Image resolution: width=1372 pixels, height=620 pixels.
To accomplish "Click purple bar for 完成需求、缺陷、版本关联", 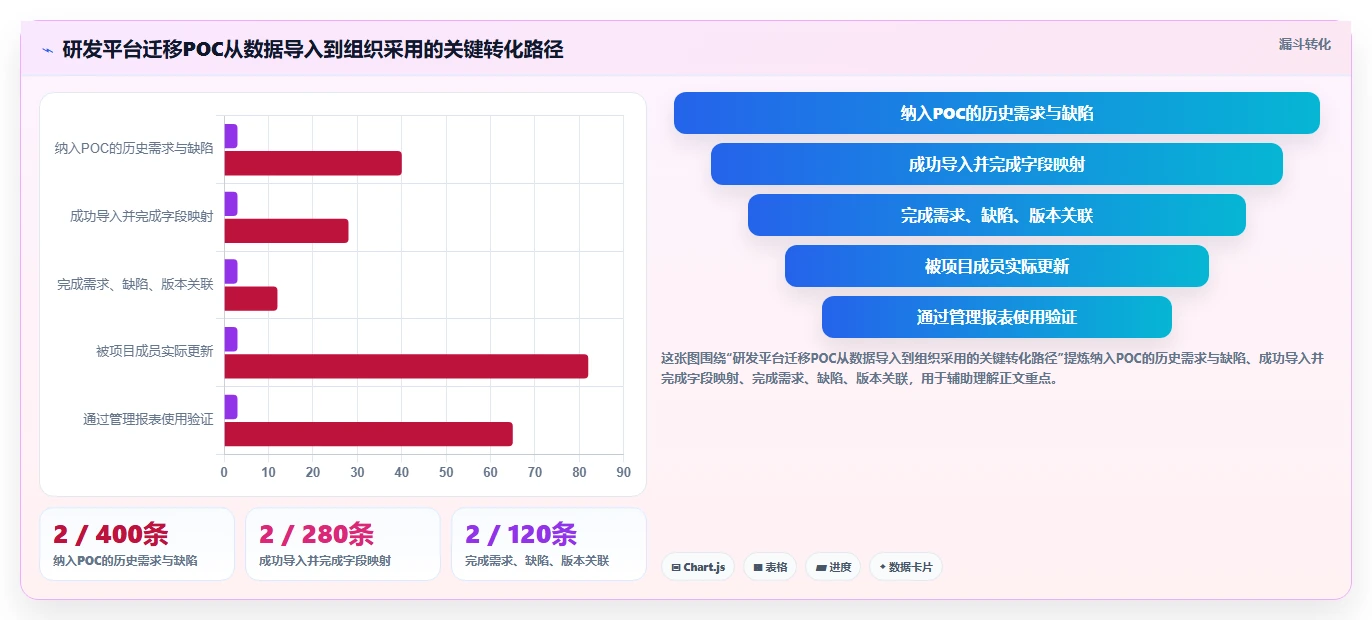I will (x=231, y=271).
